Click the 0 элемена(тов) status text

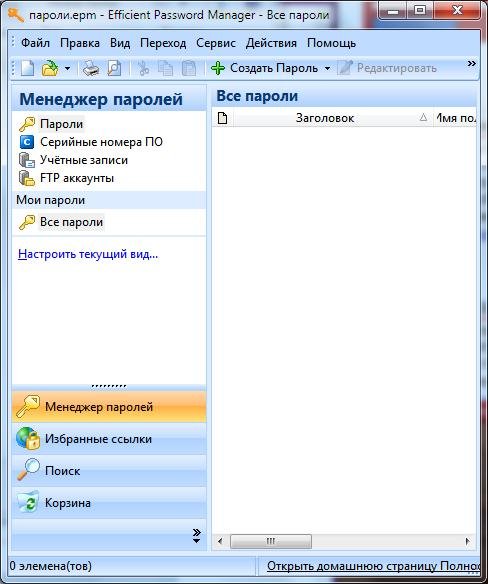(51, 566)
